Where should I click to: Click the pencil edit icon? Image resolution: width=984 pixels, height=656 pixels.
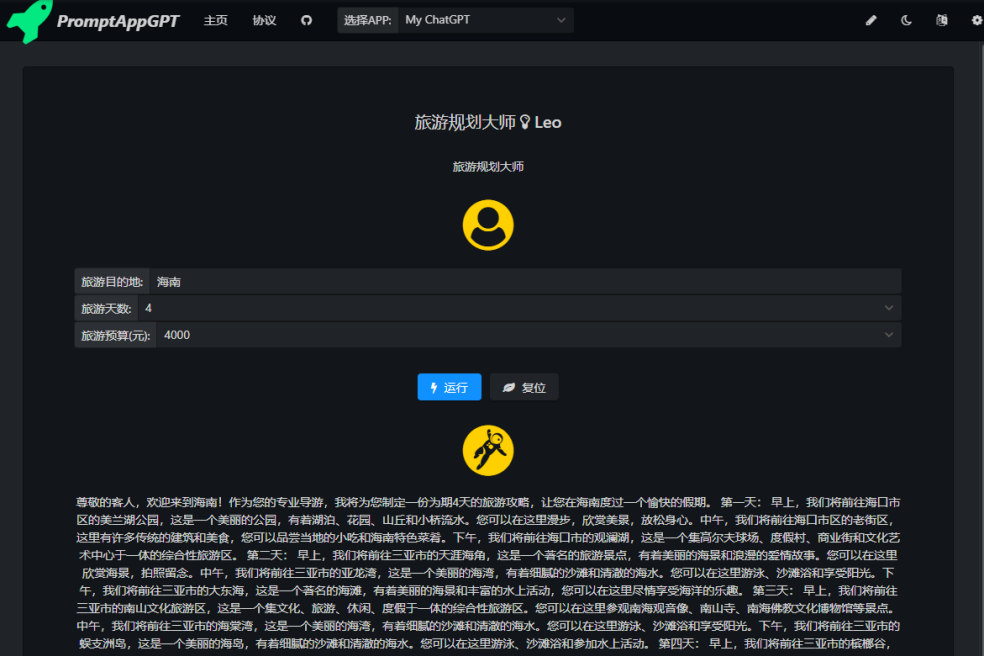[871, 21]
